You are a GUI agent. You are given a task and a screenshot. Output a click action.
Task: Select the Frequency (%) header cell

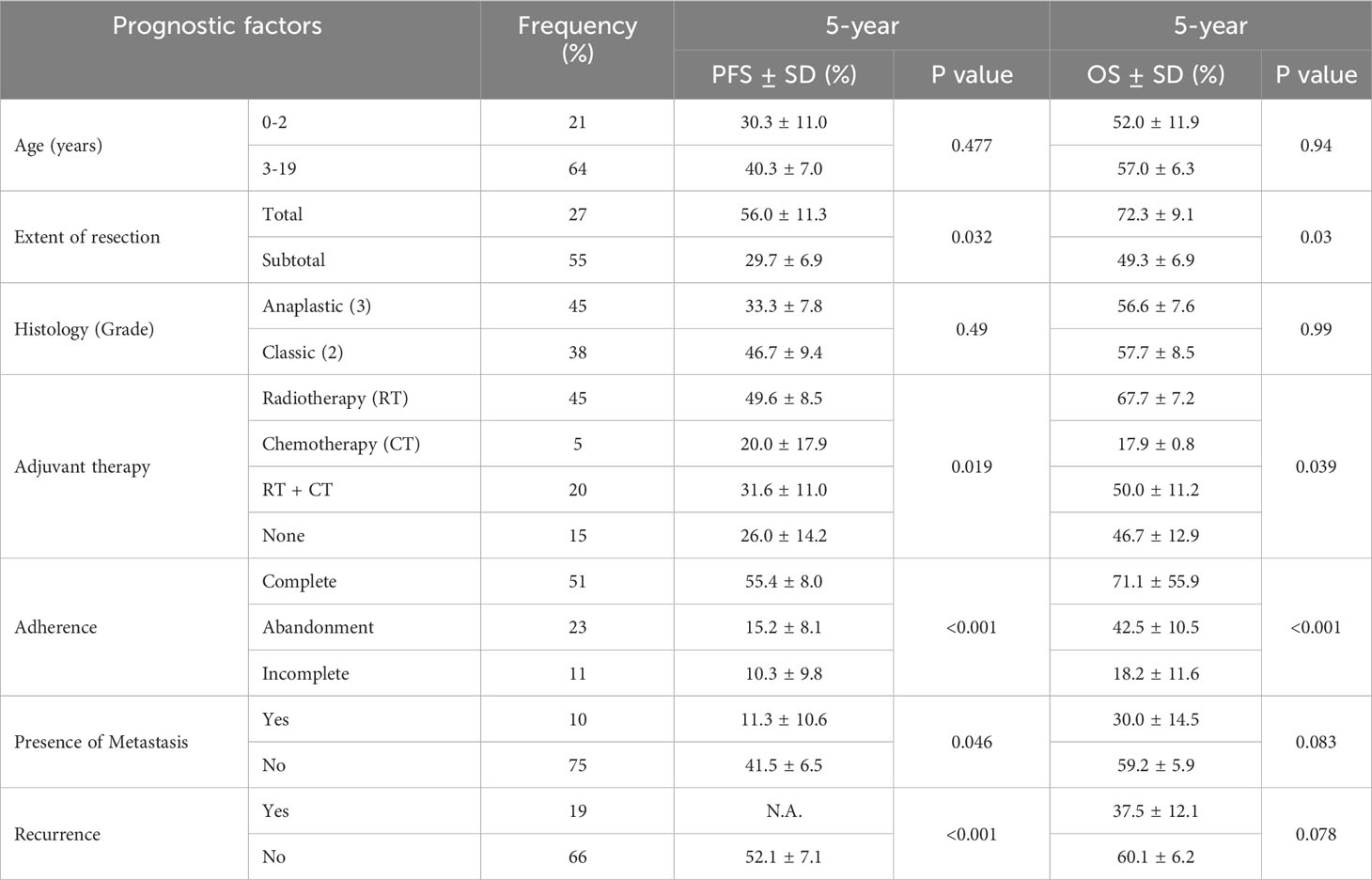(577, 39)
